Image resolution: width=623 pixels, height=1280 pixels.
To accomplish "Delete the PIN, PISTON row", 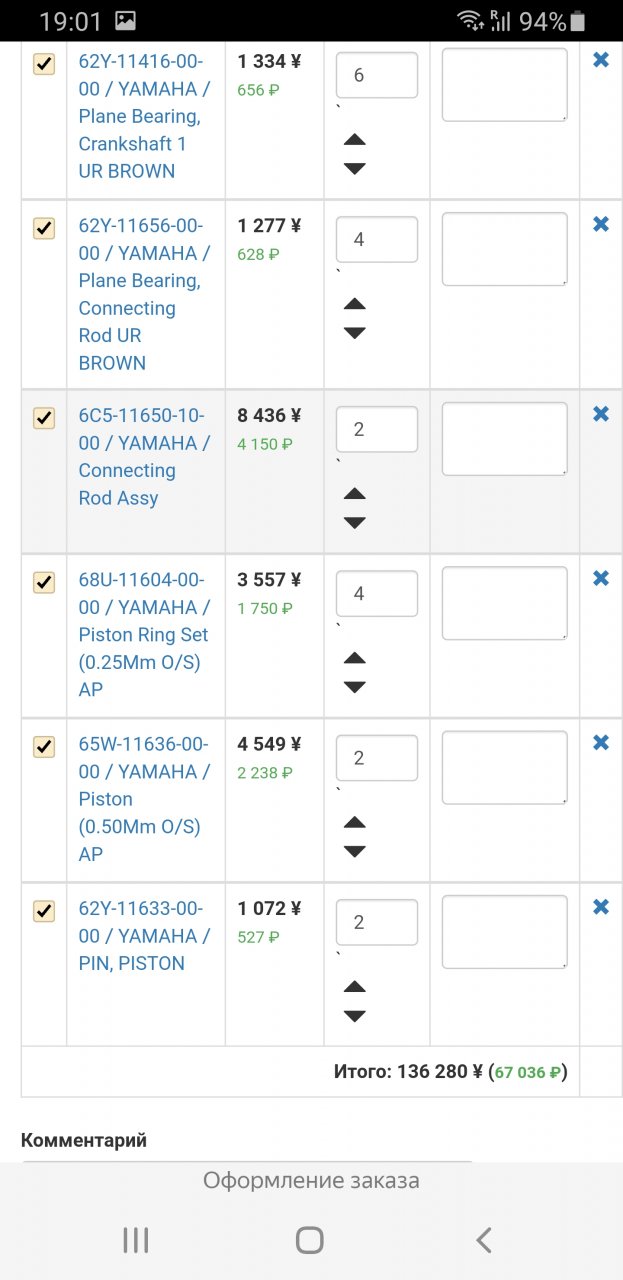I will pyautogui.click(x=601, y=907).
